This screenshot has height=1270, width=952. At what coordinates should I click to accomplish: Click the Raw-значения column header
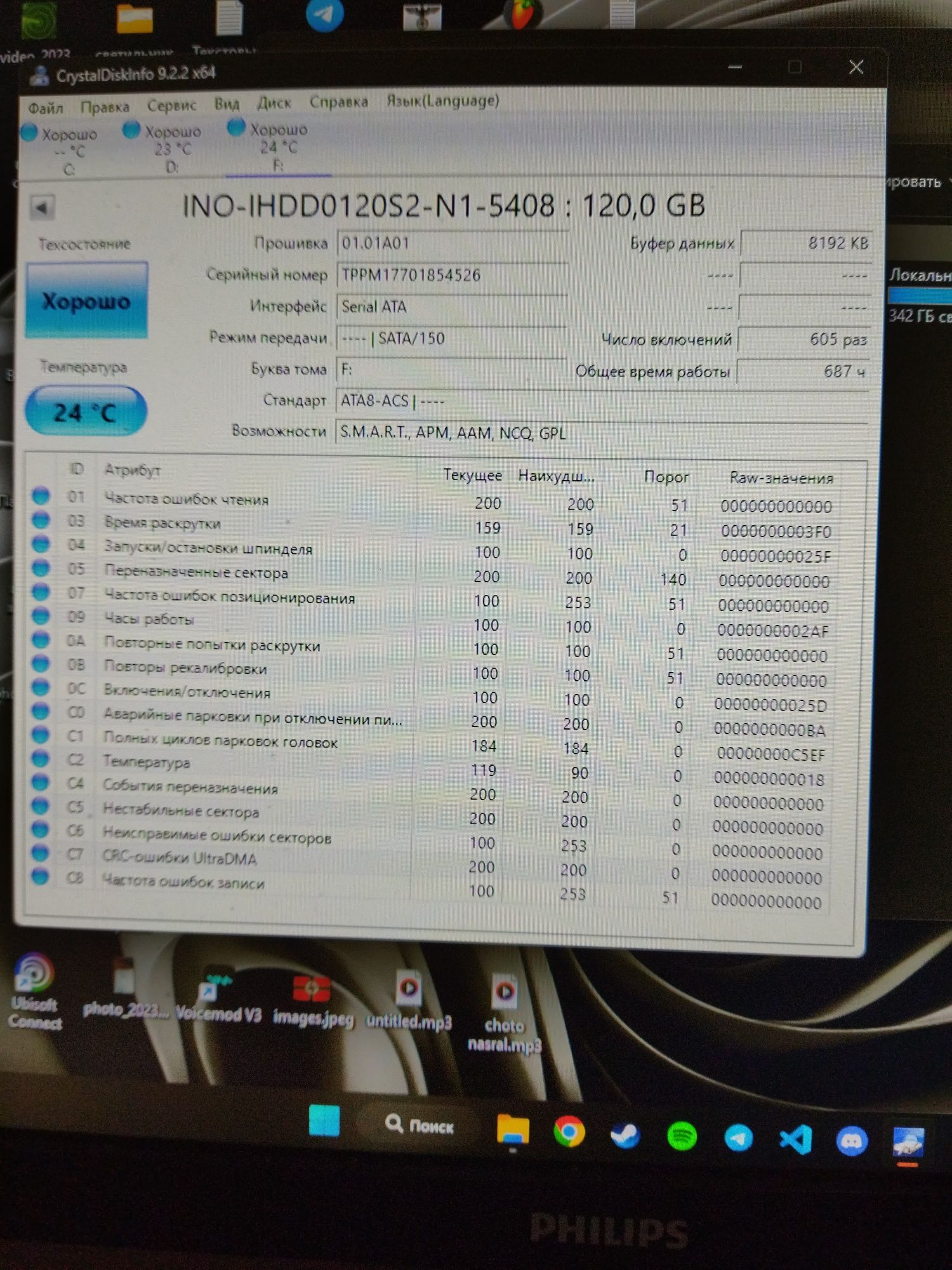(x=781, y=478)
